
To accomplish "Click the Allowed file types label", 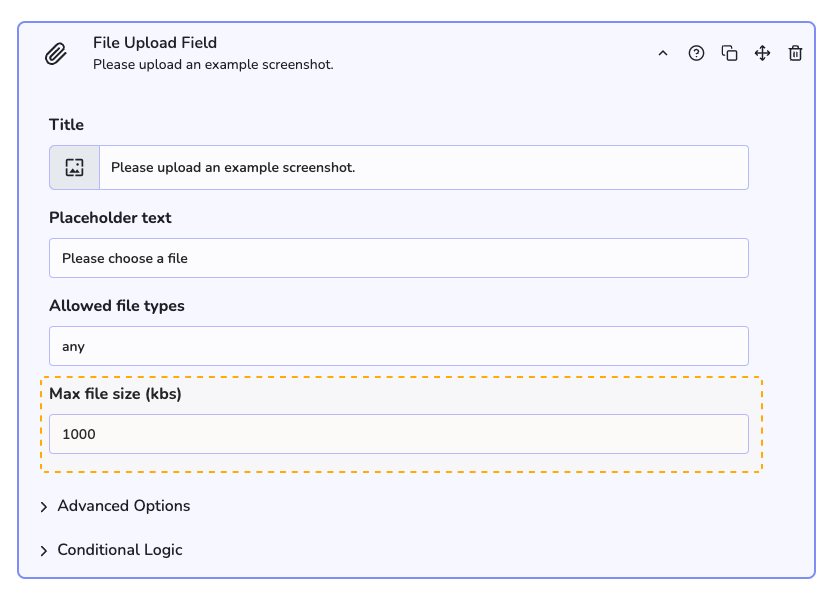I will tap(117, 306).
